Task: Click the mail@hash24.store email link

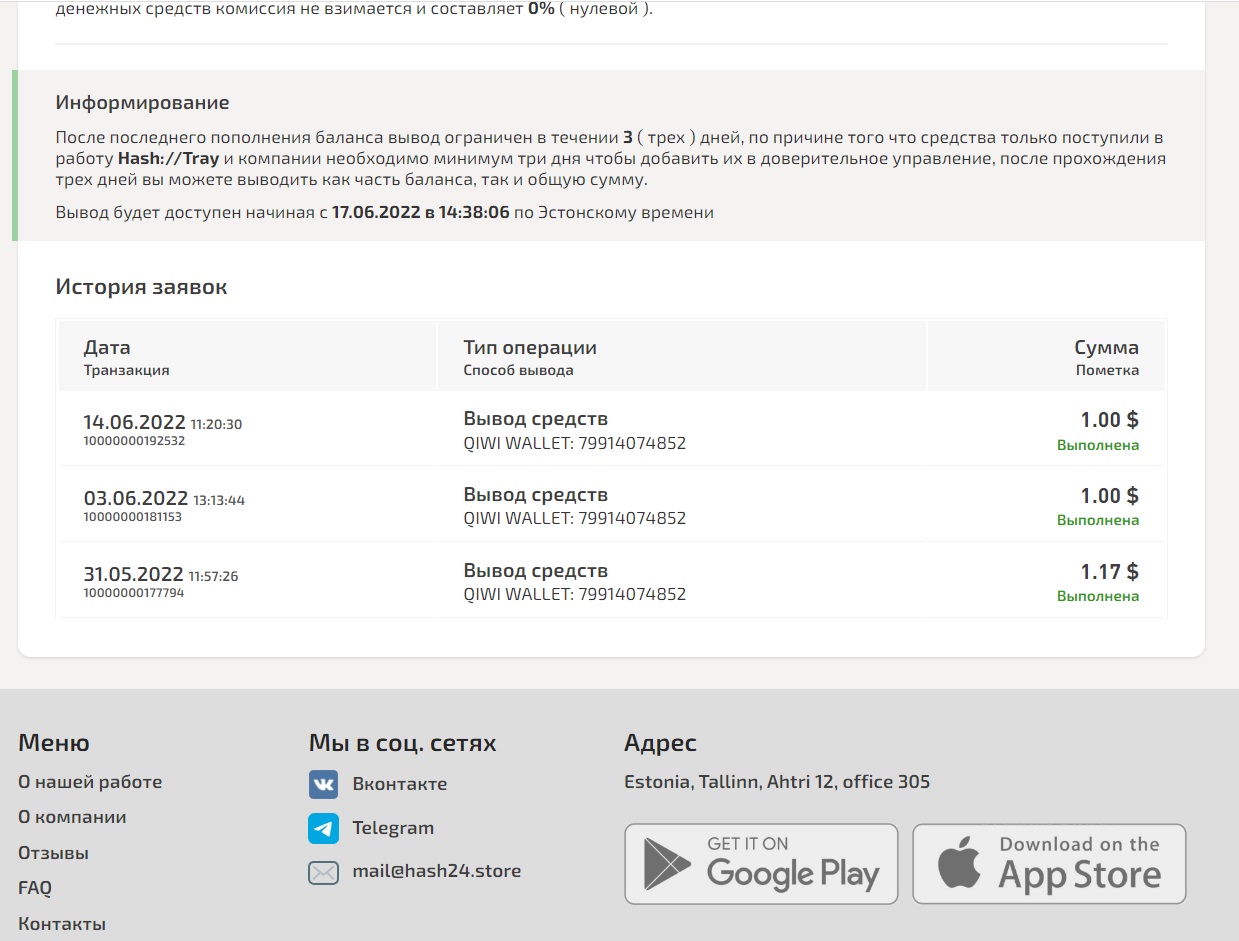Action: click(436, 871)
